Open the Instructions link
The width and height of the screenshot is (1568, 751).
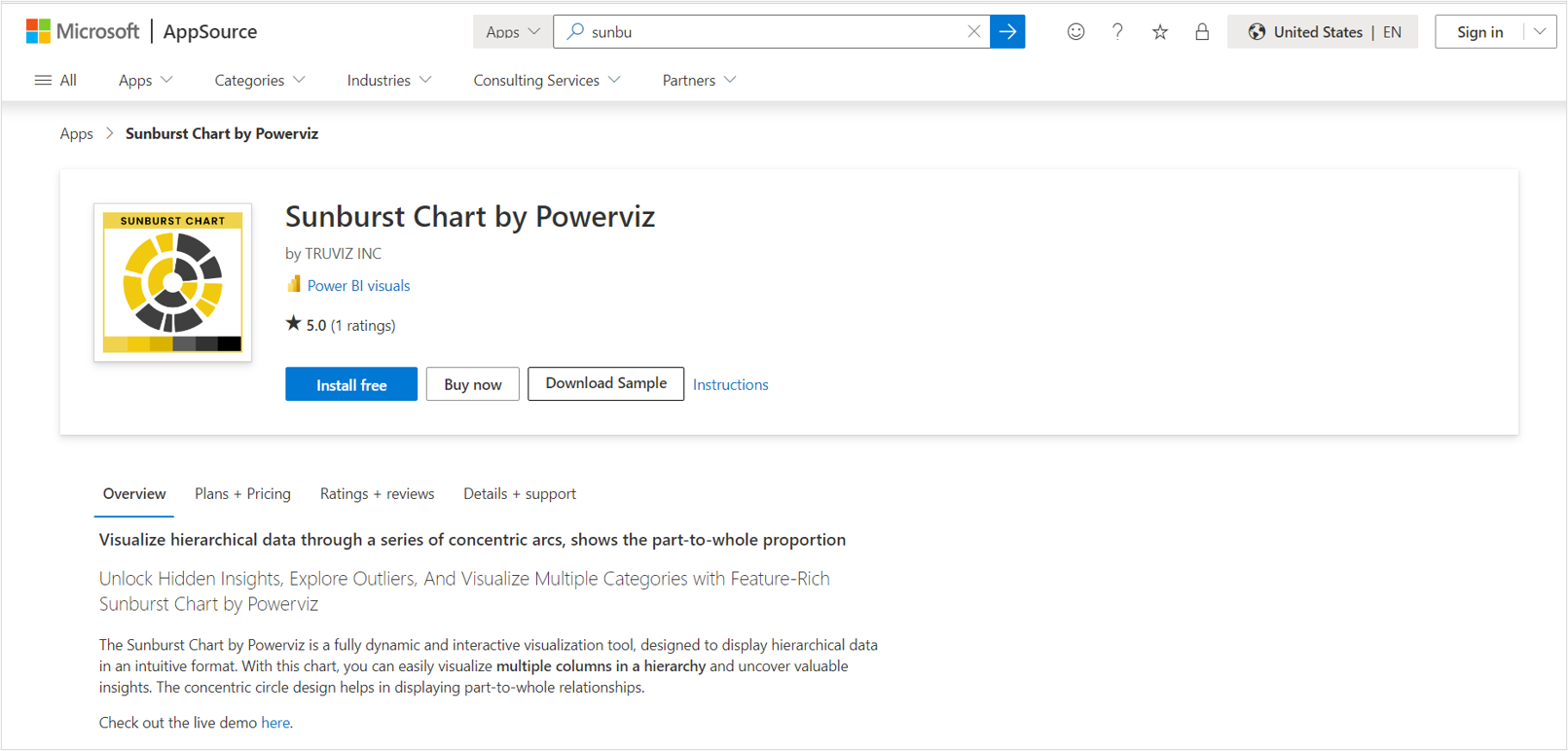[x=730, y=385]
